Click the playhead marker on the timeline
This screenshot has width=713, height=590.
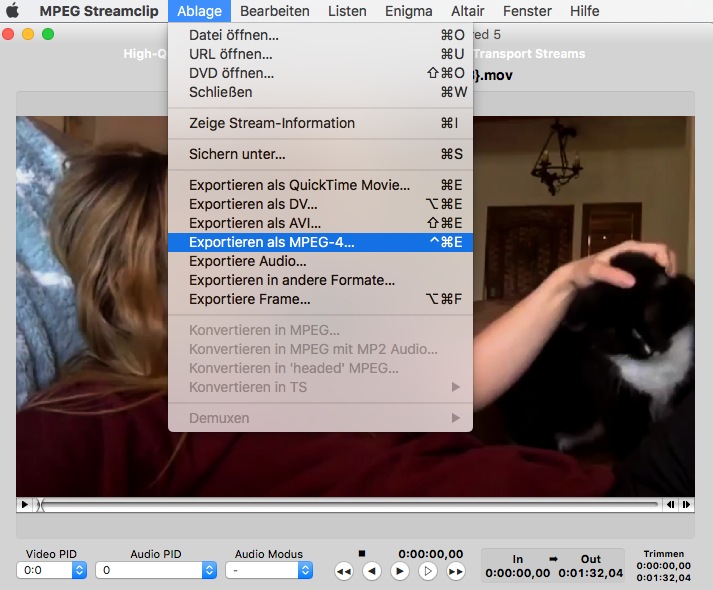click(40, 505)
